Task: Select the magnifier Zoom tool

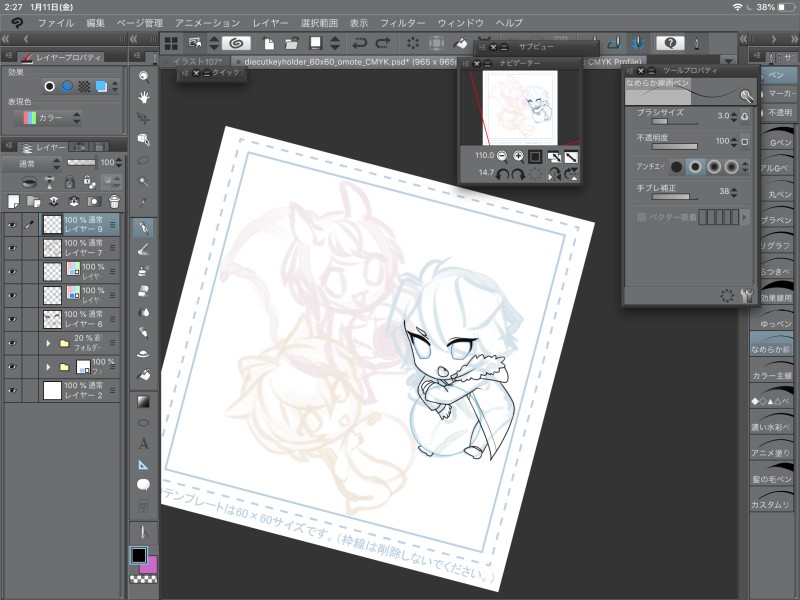Action: coord(144,76)
